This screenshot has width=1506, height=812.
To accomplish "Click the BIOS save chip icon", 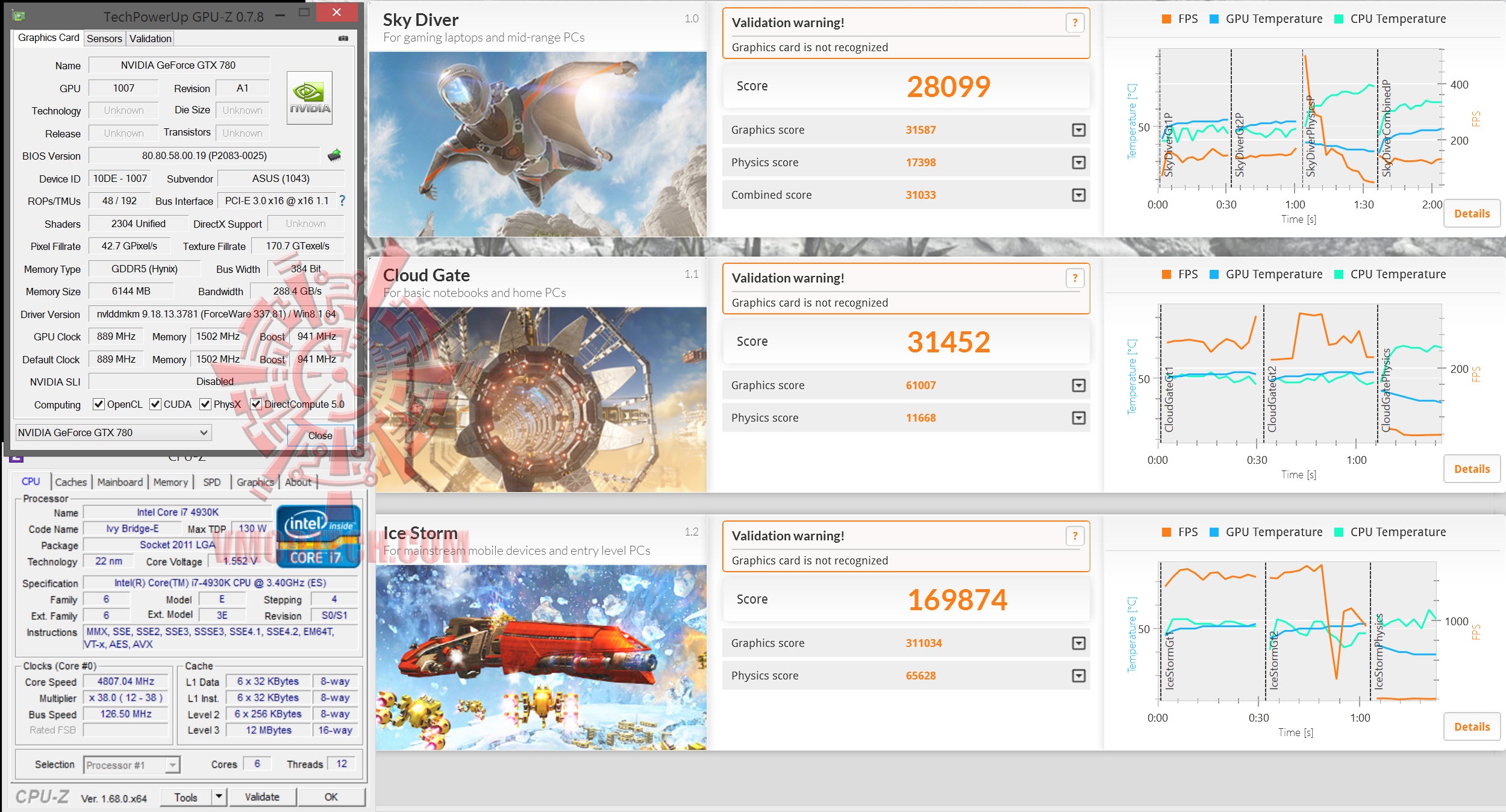I will (x=334, y=155).
